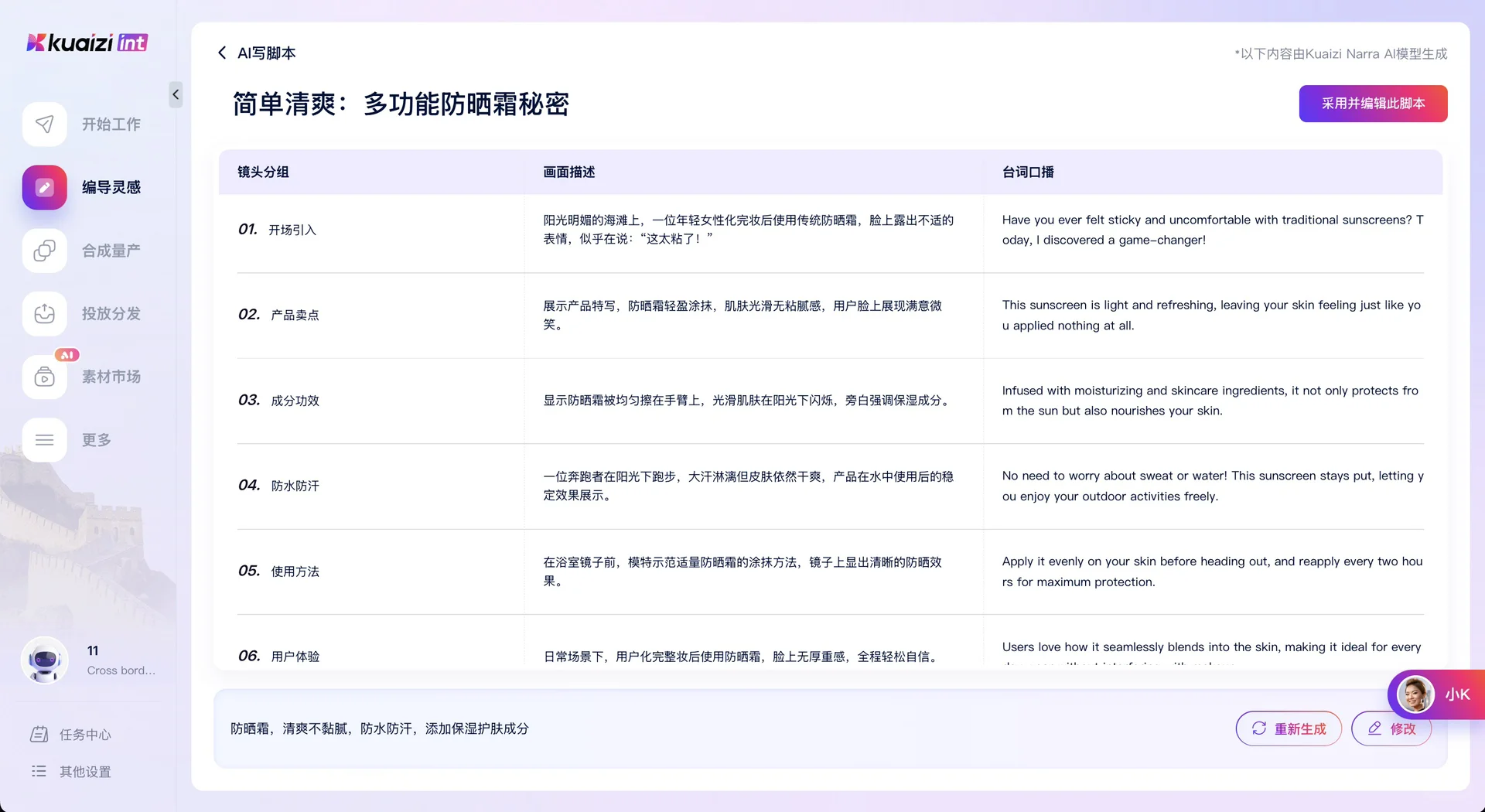The width and height of the screenshot is (1485, 812).
Task: Collapse the sidebar with the chevron
Action: coord(176,94)
